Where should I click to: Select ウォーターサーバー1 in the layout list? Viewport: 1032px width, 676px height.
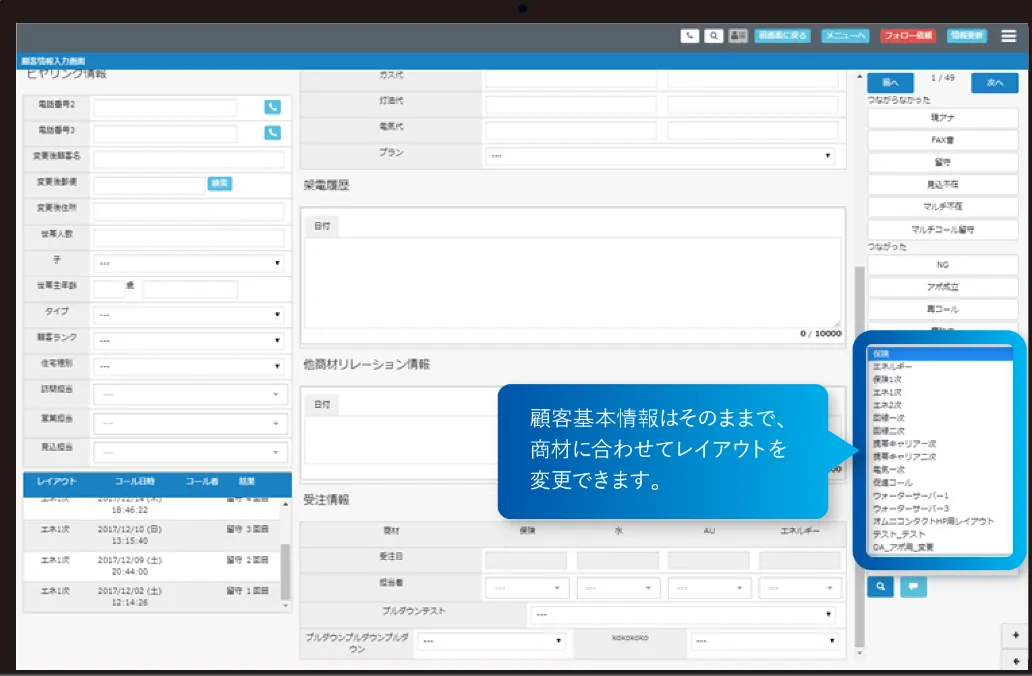pos(939,496)
